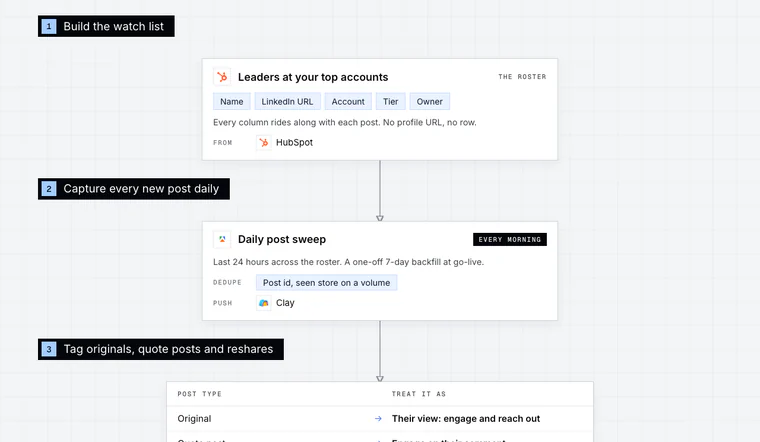
Task: Click the "Capture every new post daily" label
Action: pyautogui.click(x=134, y=189)
